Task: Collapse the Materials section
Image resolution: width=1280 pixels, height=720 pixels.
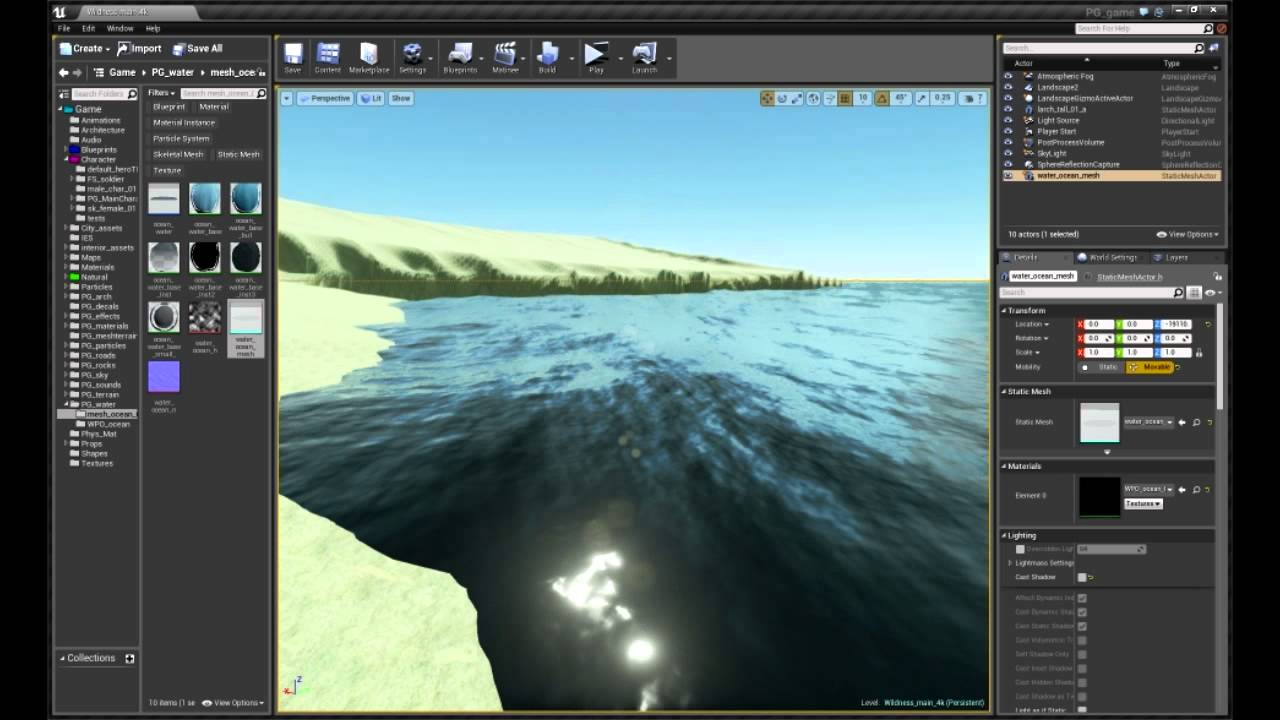Action: pos(1004,466)
